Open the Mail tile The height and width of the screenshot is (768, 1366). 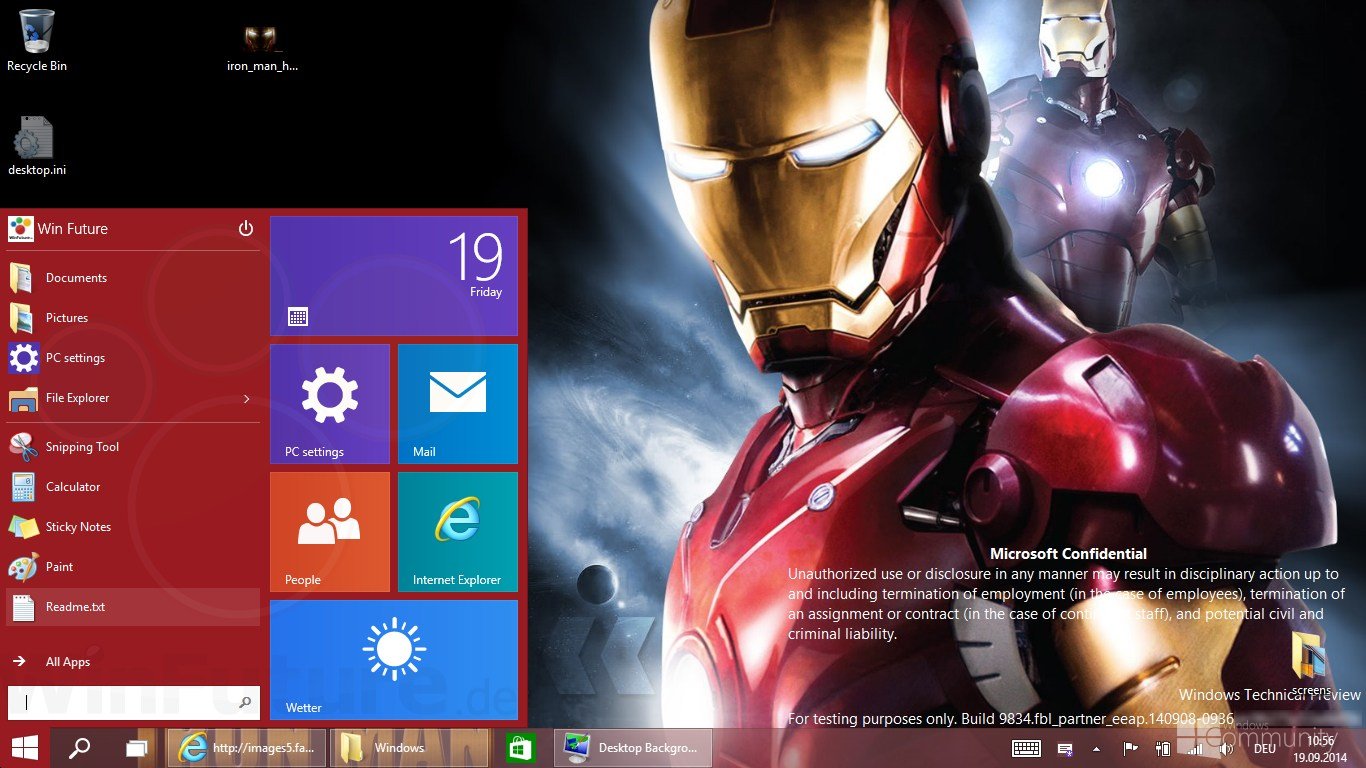(x=458, y=404)
